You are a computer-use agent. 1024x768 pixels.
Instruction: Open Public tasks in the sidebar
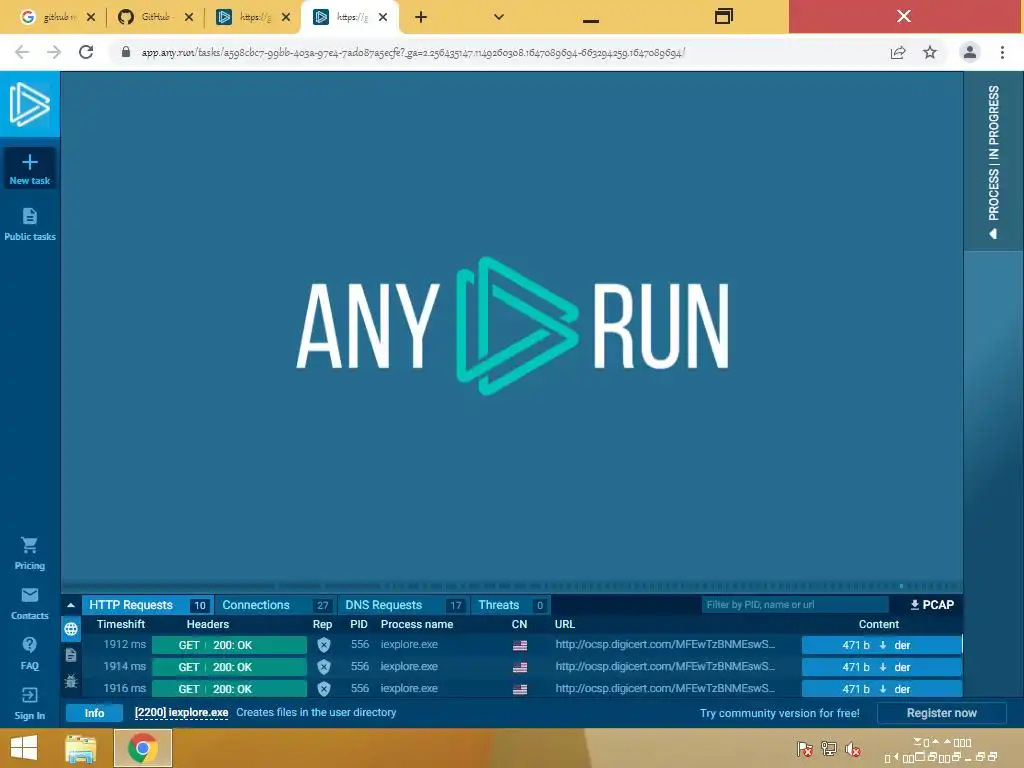pos(29,224)
